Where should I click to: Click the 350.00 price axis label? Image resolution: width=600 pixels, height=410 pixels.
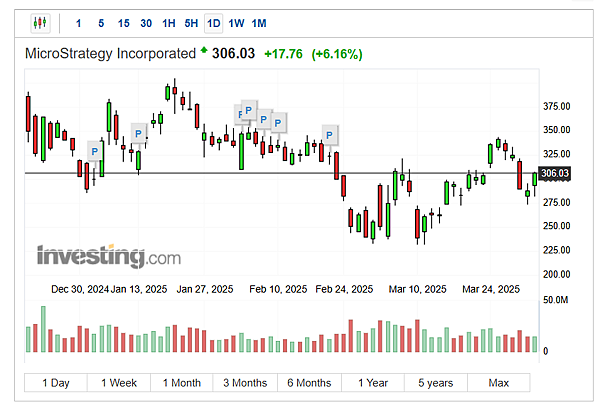[557, 130]
